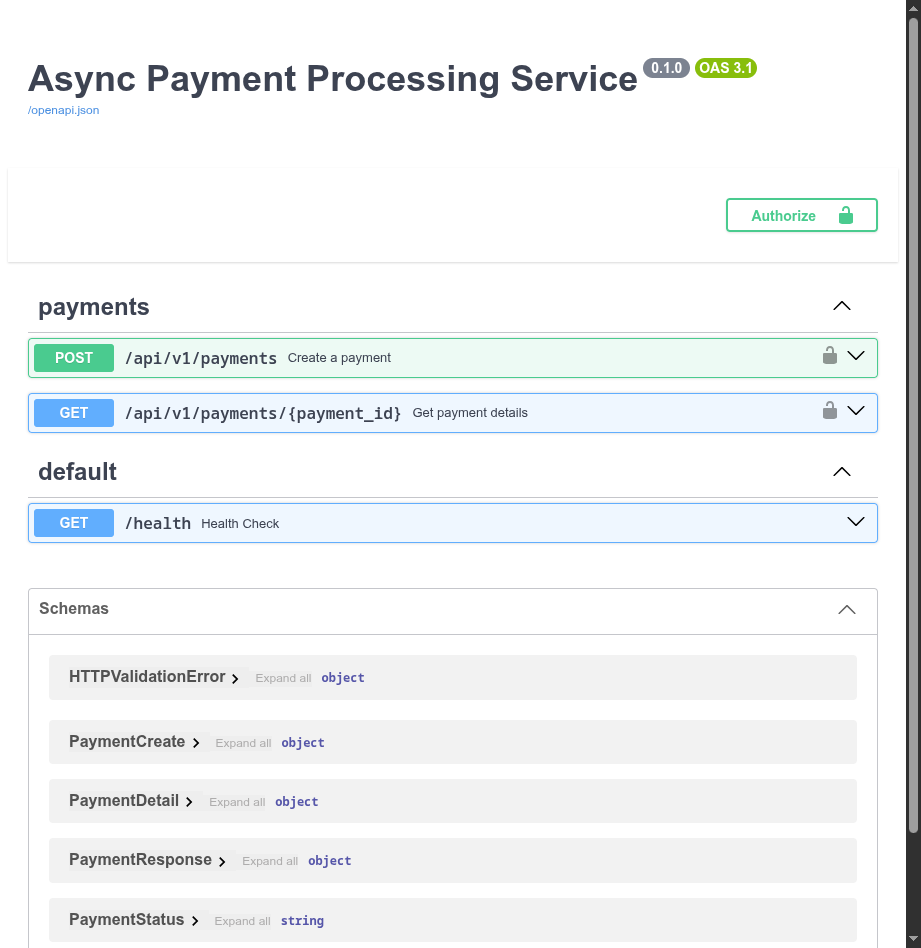Screen dimensions: 921x948
Task: Expand the GET /health operation chevron
Action: [x=856, y=521]
